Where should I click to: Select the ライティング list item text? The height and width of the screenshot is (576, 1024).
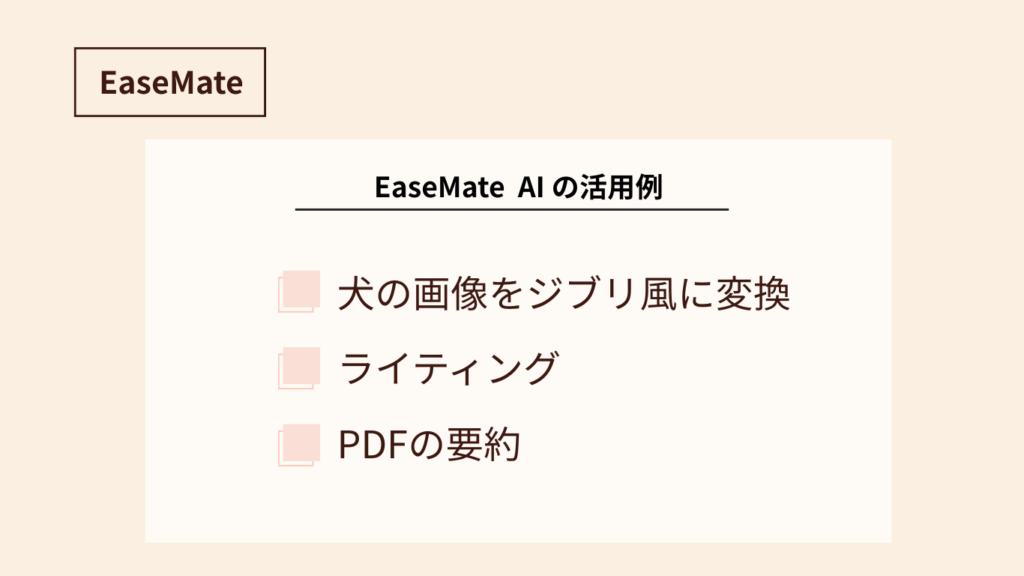[x=449, y=368]
